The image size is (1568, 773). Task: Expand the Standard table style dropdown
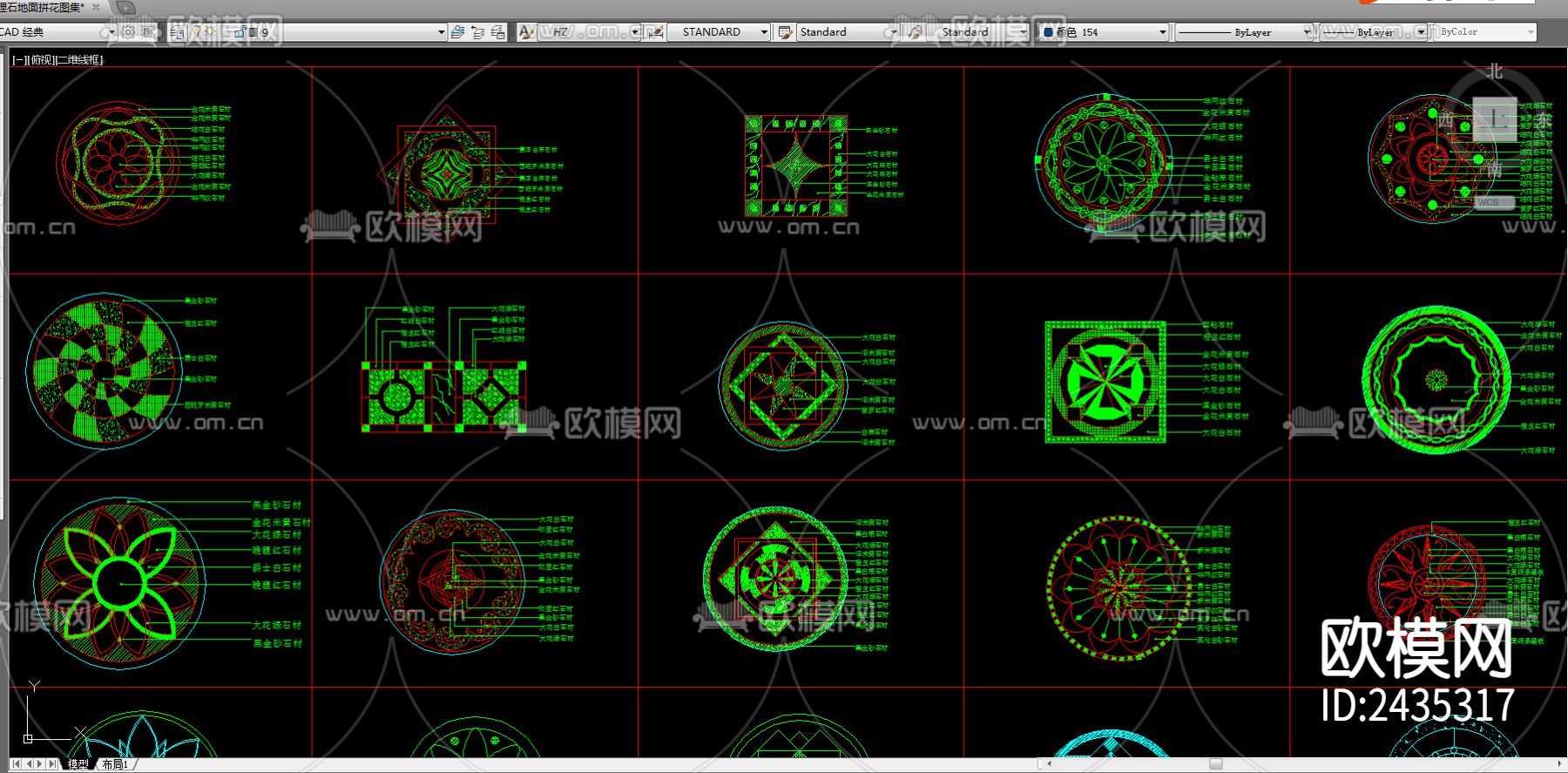coord(893,32)
